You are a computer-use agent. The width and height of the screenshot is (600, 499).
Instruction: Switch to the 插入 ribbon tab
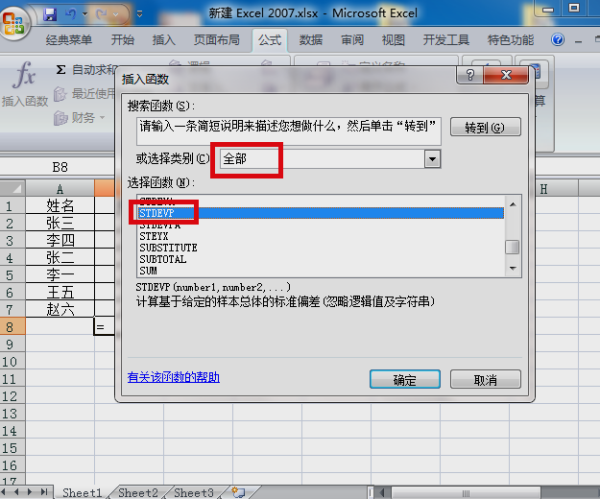coord(164,40)
